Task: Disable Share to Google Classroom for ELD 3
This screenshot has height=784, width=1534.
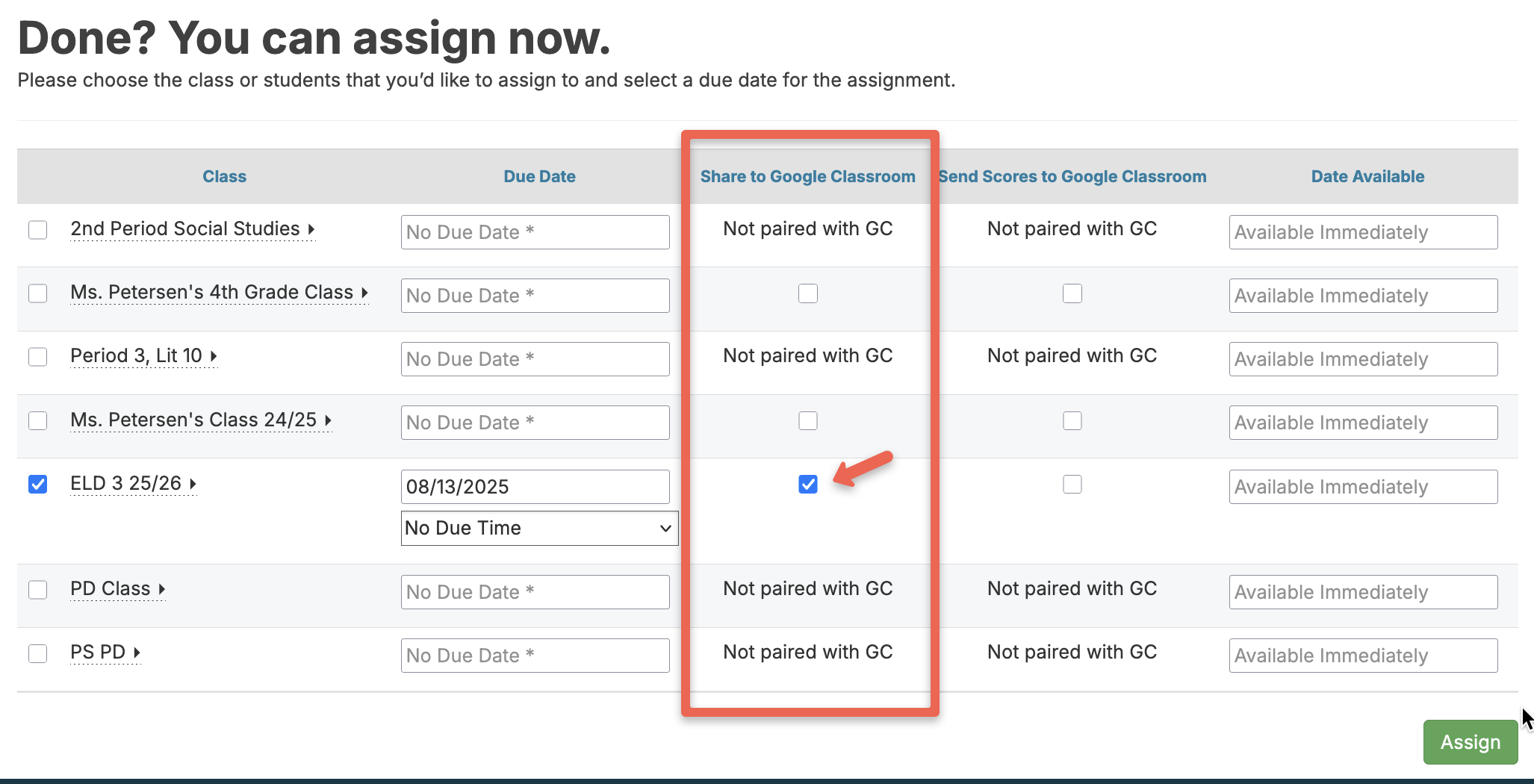Action: coord(807,484)
